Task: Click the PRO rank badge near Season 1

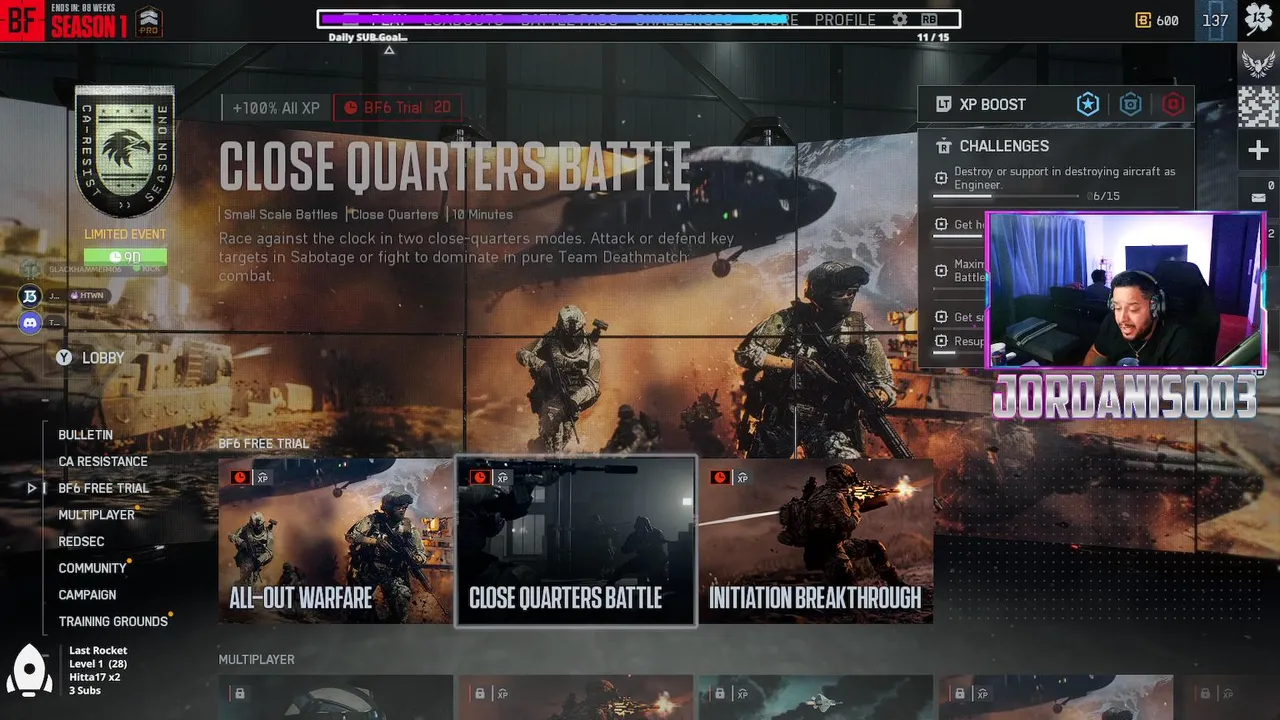Action: coord(149,20)
